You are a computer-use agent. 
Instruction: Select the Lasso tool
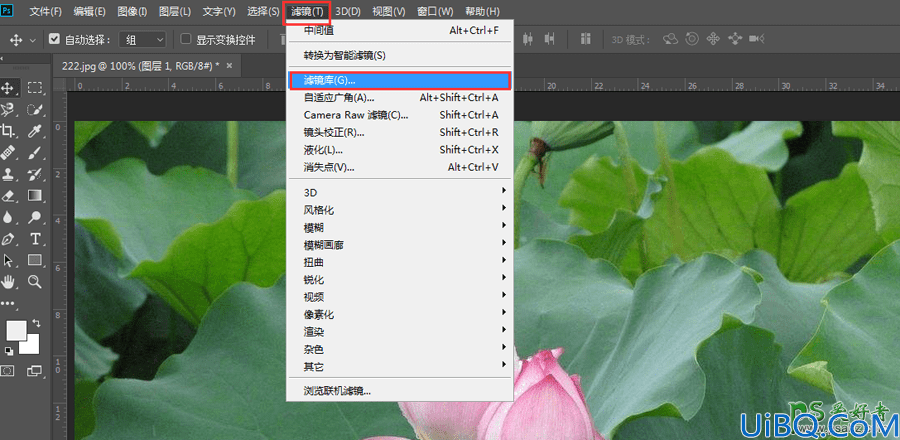8,110
